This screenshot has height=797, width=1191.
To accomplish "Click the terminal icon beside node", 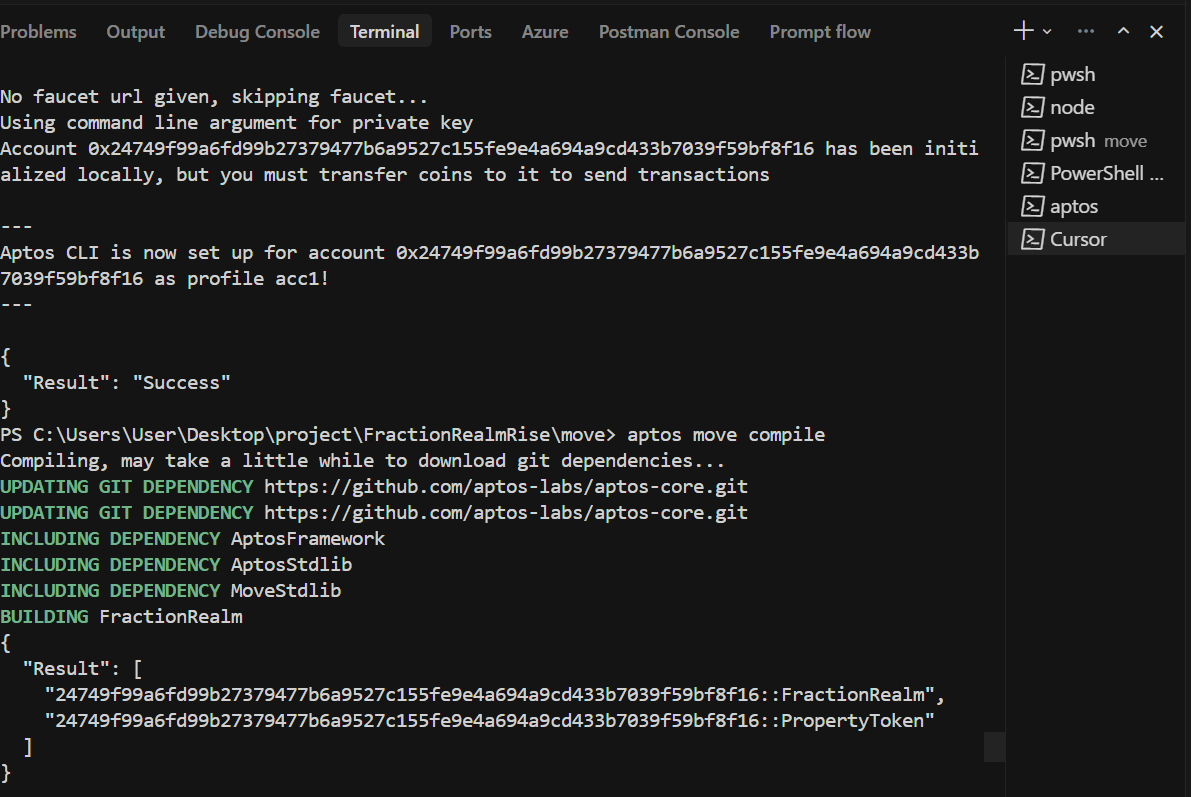I will coord(1032,107).
